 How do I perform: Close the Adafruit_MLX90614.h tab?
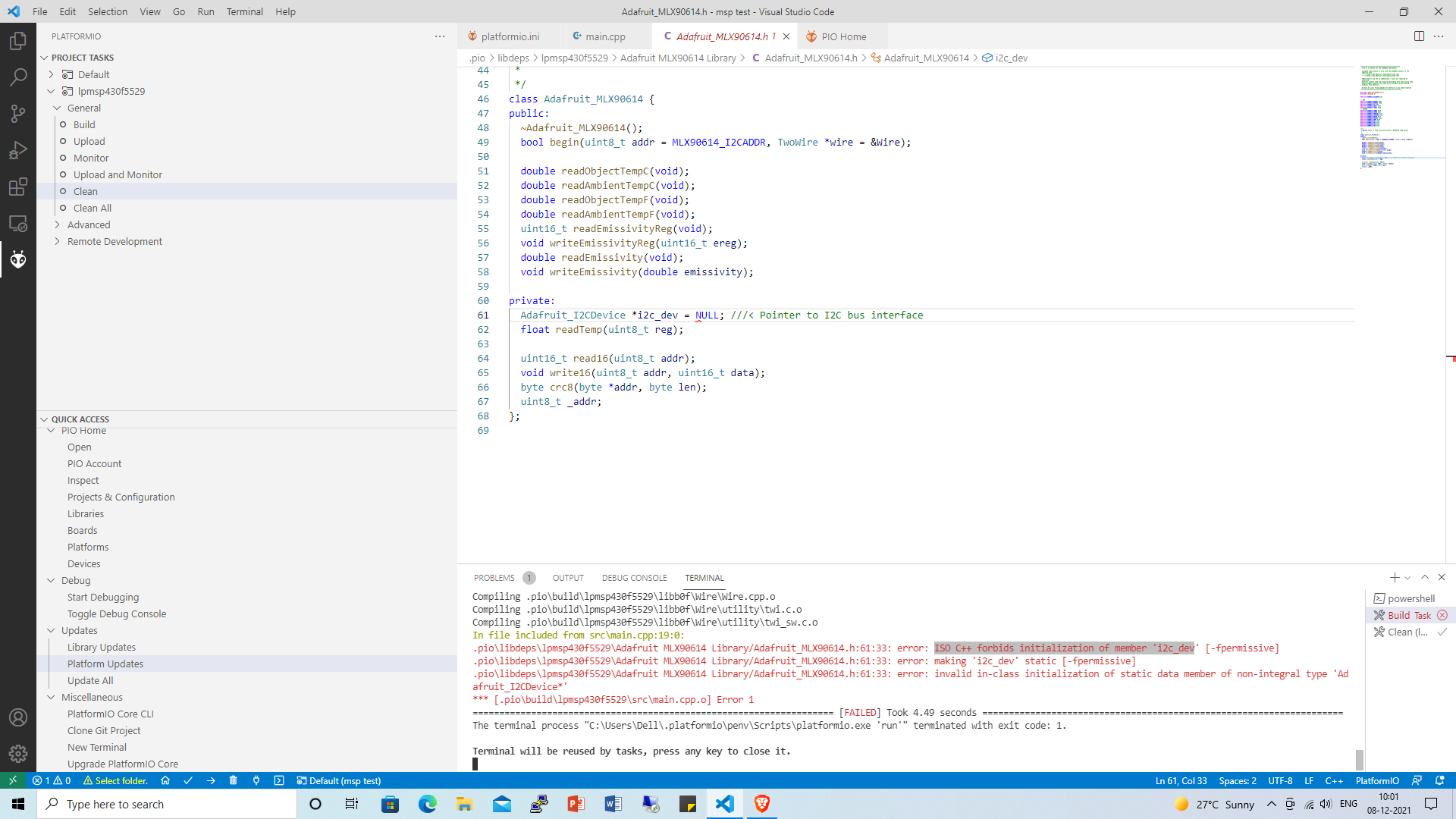(786, 36)
